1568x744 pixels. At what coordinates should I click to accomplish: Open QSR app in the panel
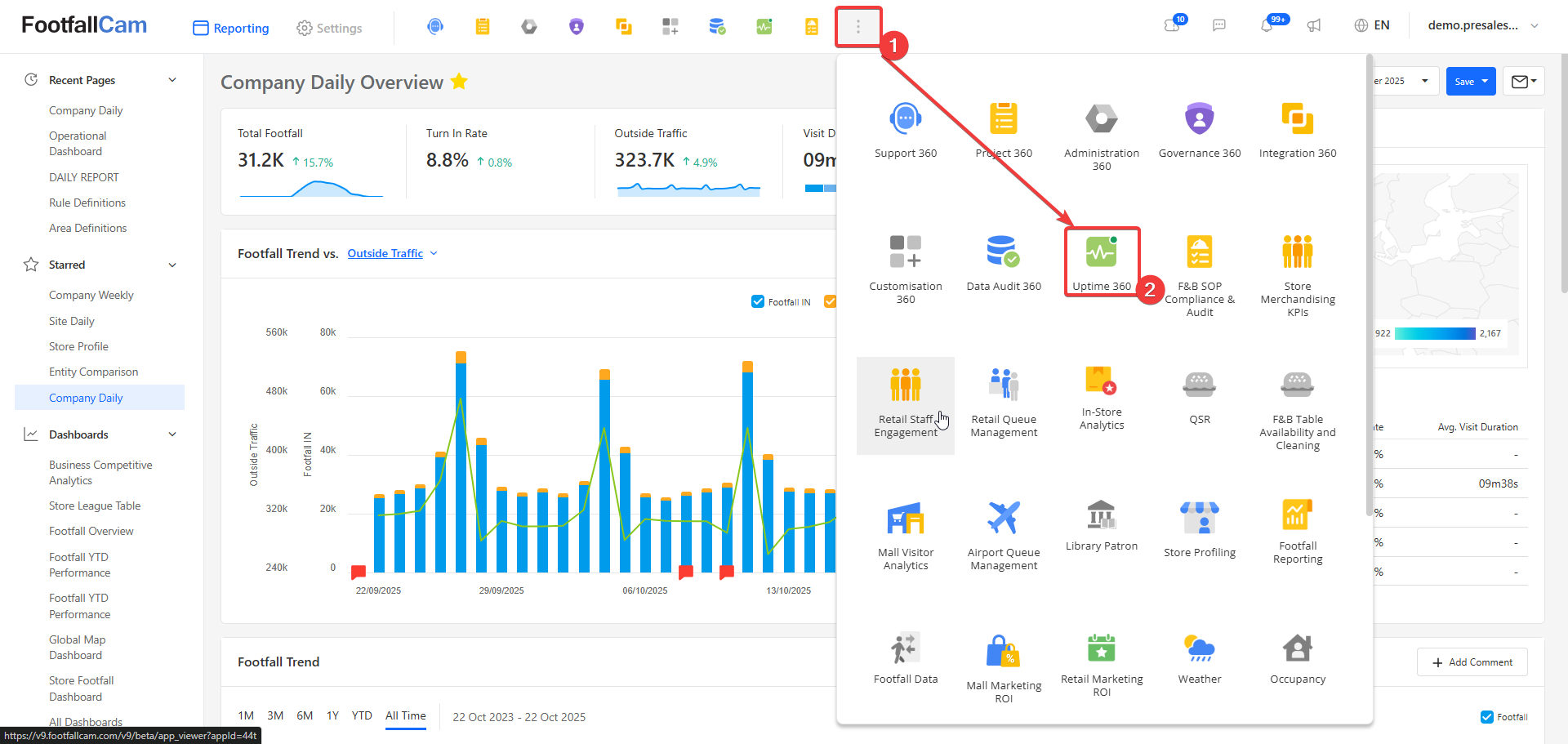point(1200,397)
